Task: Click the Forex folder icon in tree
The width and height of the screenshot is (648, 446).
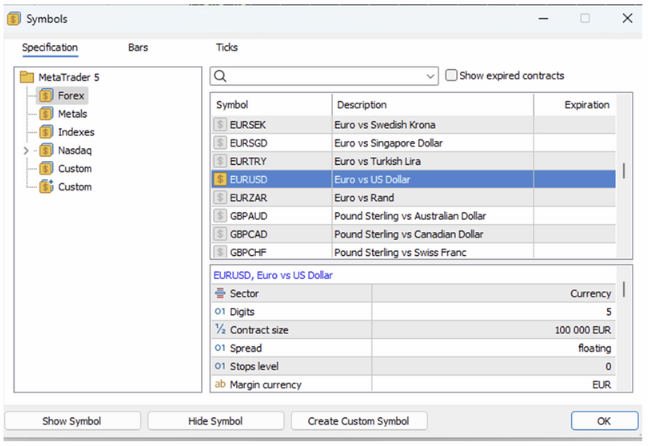Action: coord(46,96)
